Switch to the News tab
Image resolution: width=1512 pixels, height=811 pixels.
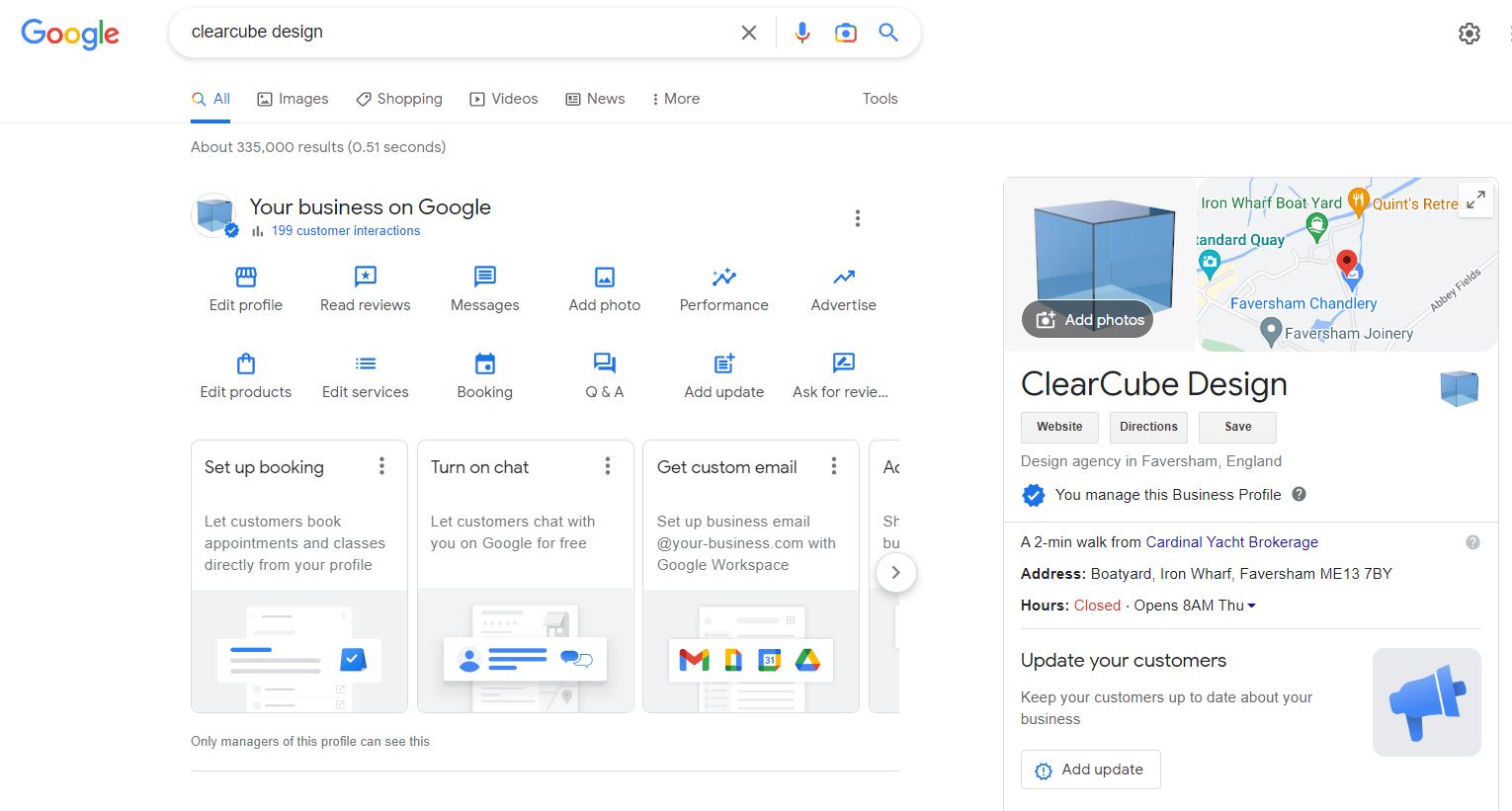pos(595,99)
